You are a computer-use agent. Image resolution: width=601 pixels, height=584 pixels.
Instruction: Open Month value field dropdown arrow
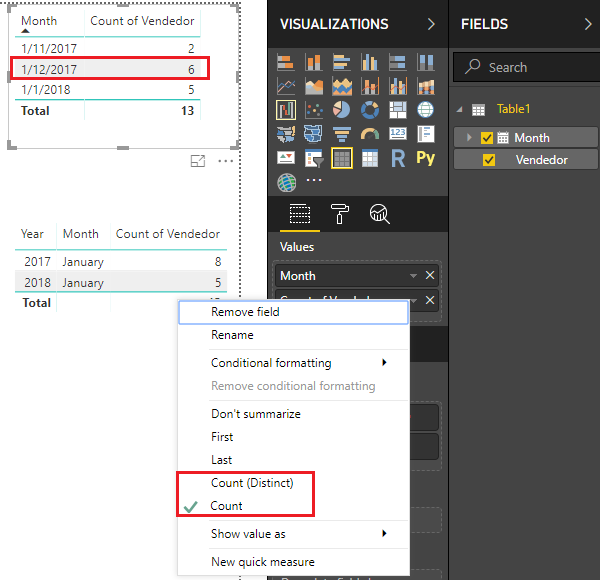pyautogui.click(x=413, y=276)
